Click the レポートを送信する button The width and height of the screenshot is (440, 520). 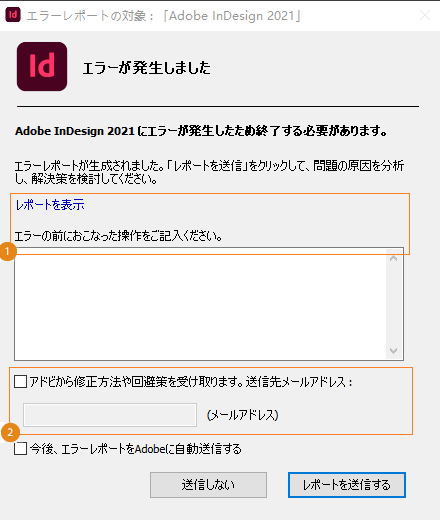pyautogui.click(x=347, y=485)
